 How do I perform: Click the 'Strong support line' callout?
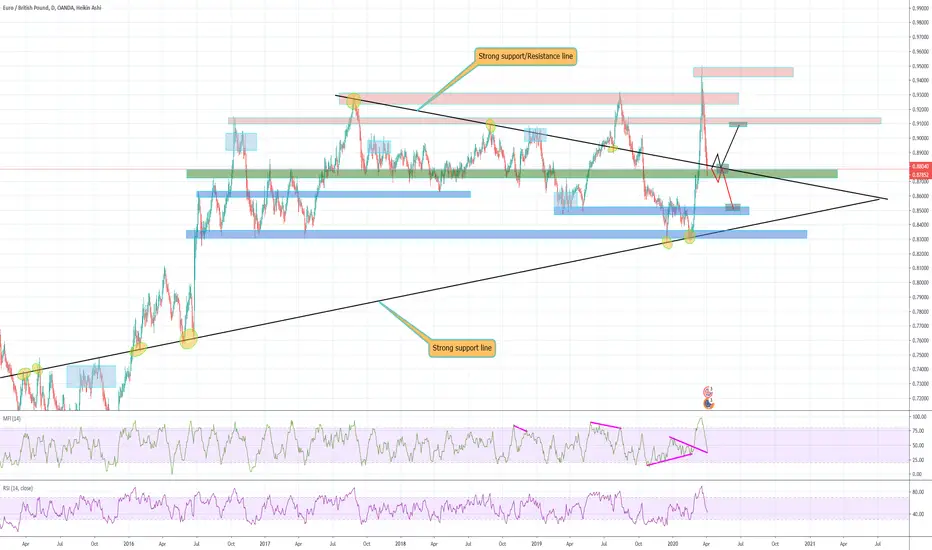pyautogui.click(x=462, y=348)
